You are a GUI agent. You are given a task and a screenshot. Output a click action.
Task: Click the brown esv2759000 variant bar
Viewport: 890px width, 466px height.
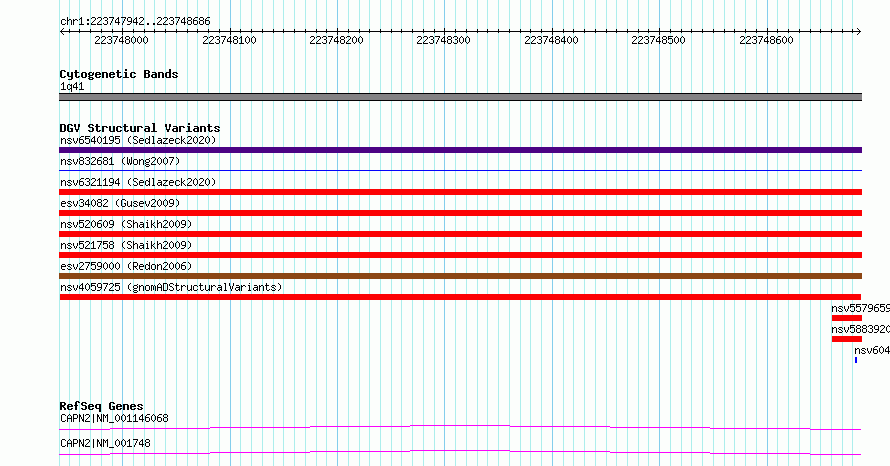pyautogui.click(x=460, y=276)
